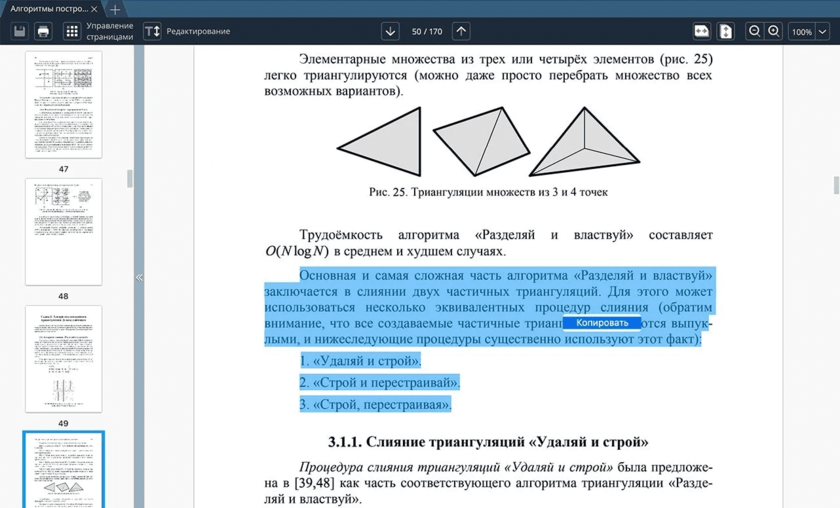Zoom in using the plus magnifier

[774, 31]
